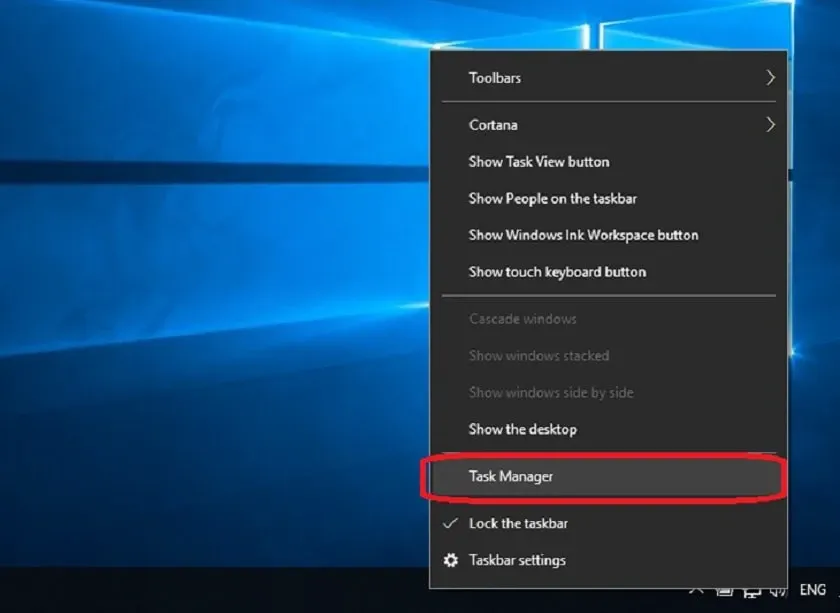Open Task Manager from the context menu
840x613 pixels.
(x=510, y=476)
